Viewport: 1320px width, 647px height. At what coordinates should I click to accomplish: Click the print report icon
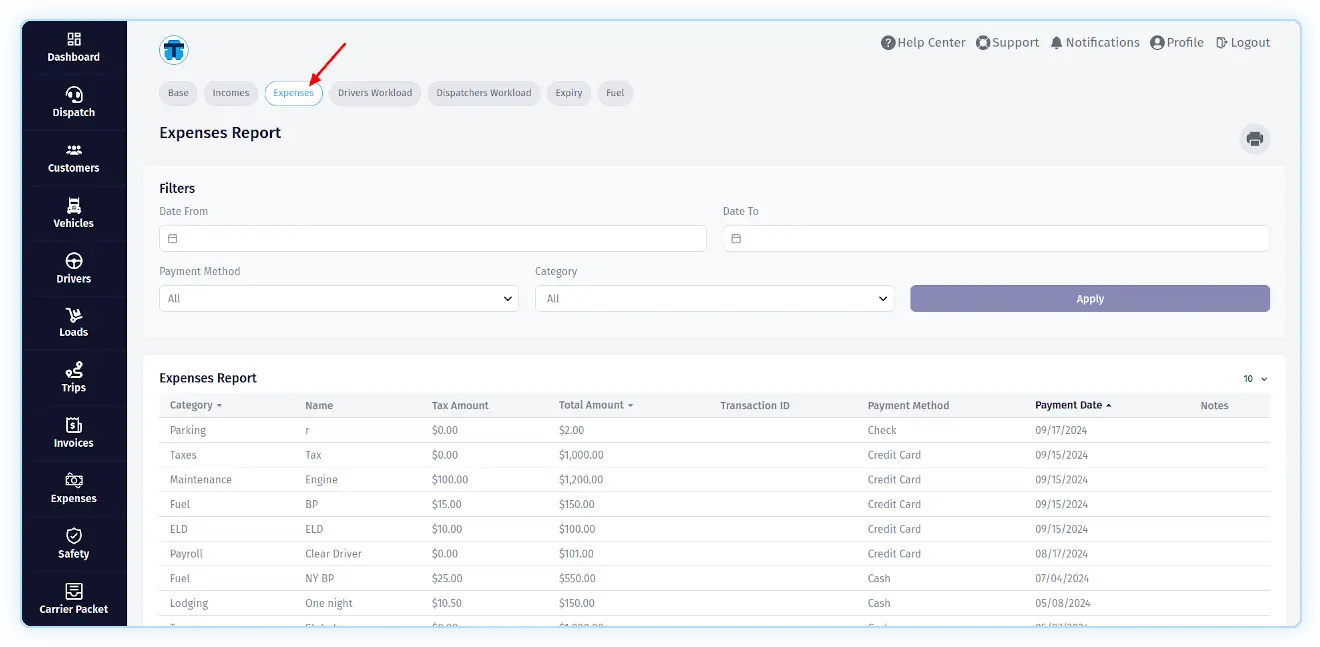(1255, 139)
